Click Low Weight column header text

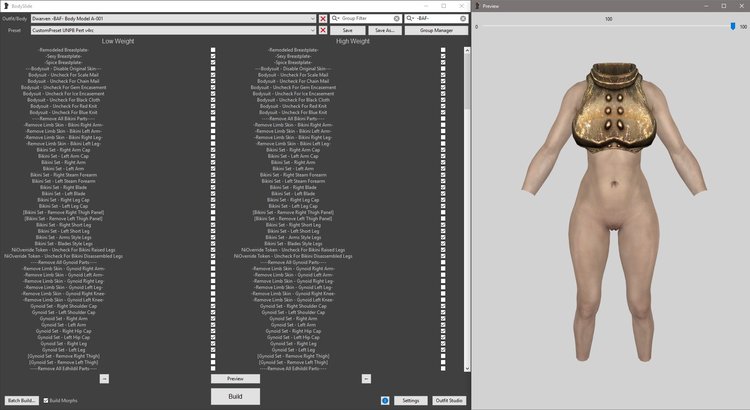(118, 42)
